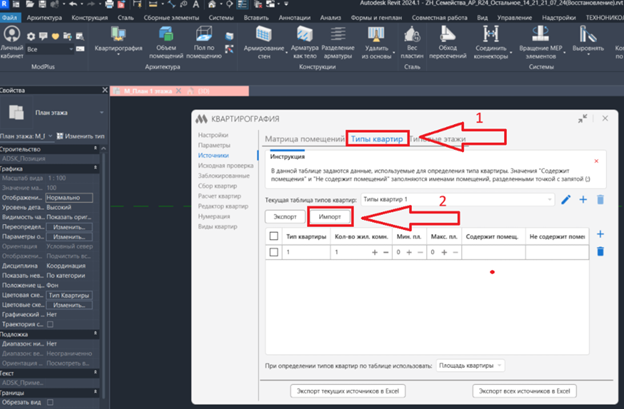Decrease Кол-во жил. комн. value with minus
Image resolution: width=624 pixels, height=409 pixels.
[x=386, y=252]
